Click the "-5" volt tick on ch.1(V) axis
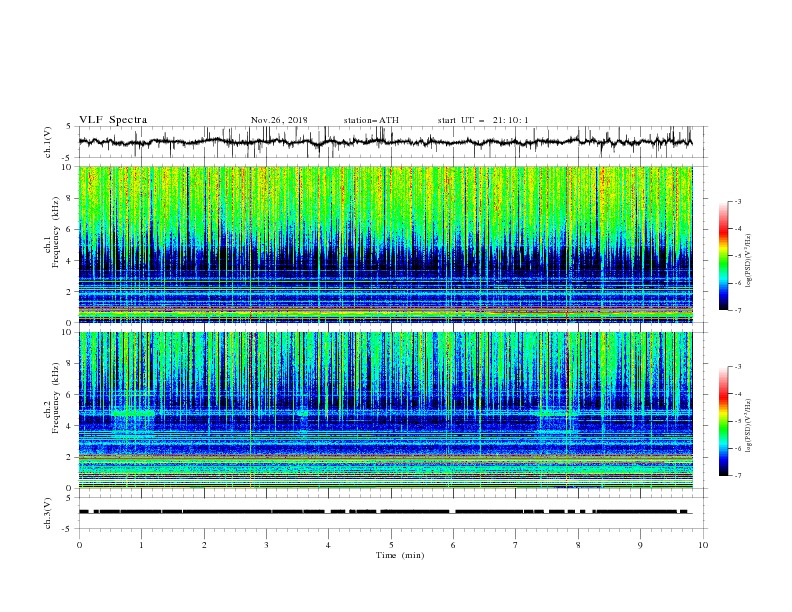 pos(68,158)
